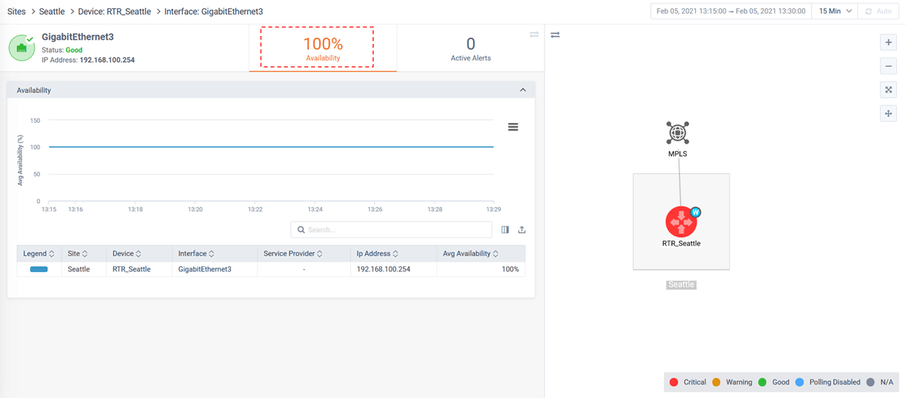The image size is (906, 398).
Task: Open the 15 Min interval dropdown
Action: pos(835,12)
